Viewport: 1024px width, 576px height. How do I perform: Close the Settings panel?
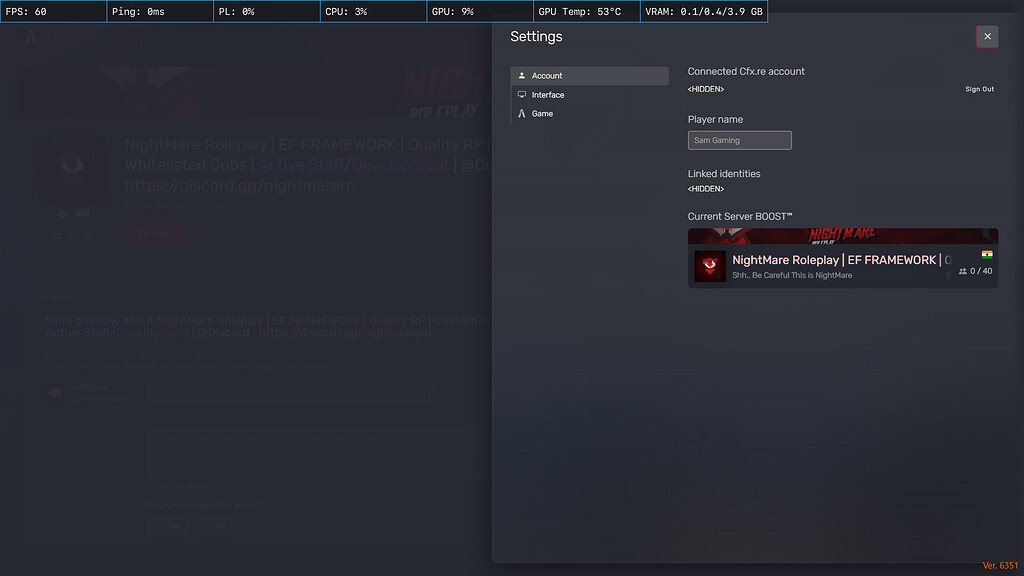coord(987,37)
